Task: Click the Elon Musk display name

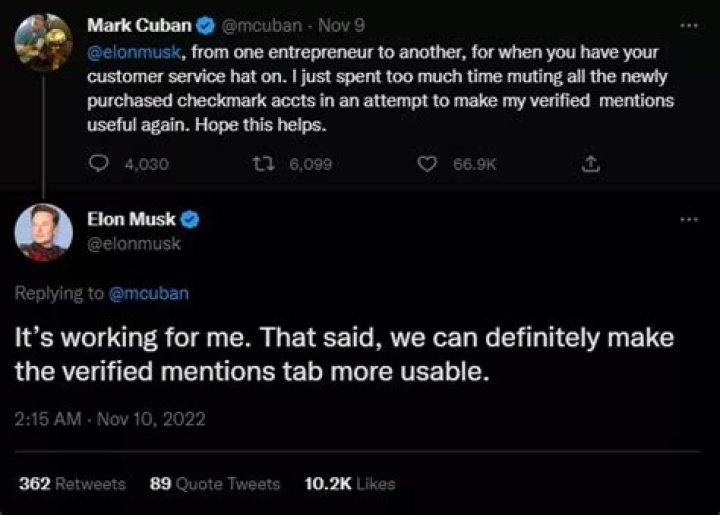Action: pyautogui.click(x=133, y=221)
